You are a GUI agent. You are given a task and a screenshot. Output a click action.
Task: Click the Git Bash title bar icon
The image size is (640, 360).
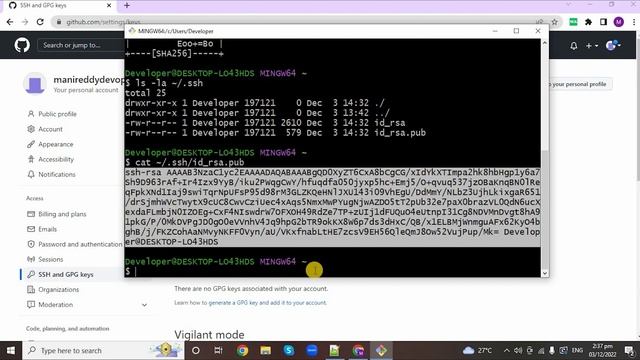(131, 31)
